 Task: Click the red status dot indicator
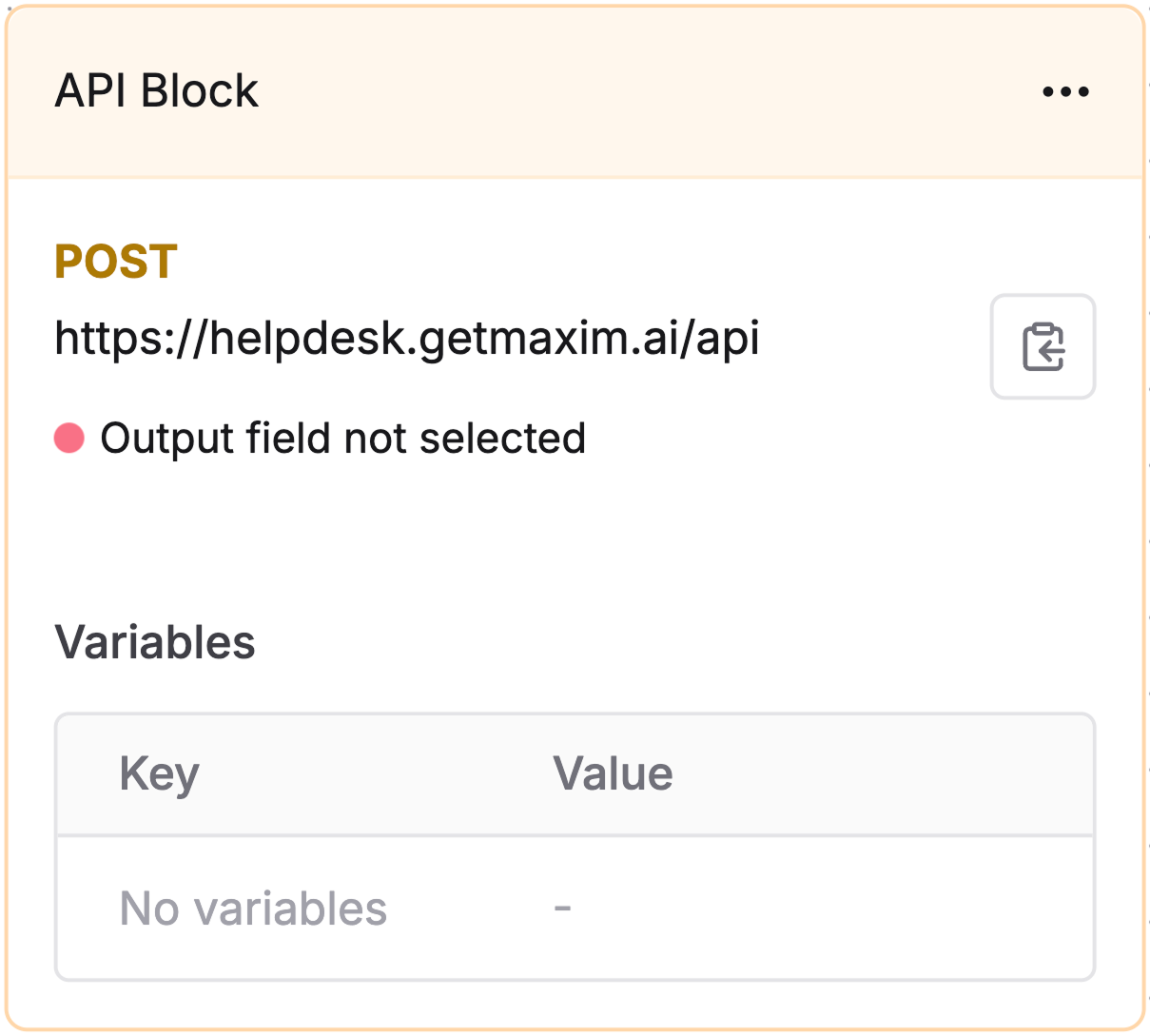(69, 438)
